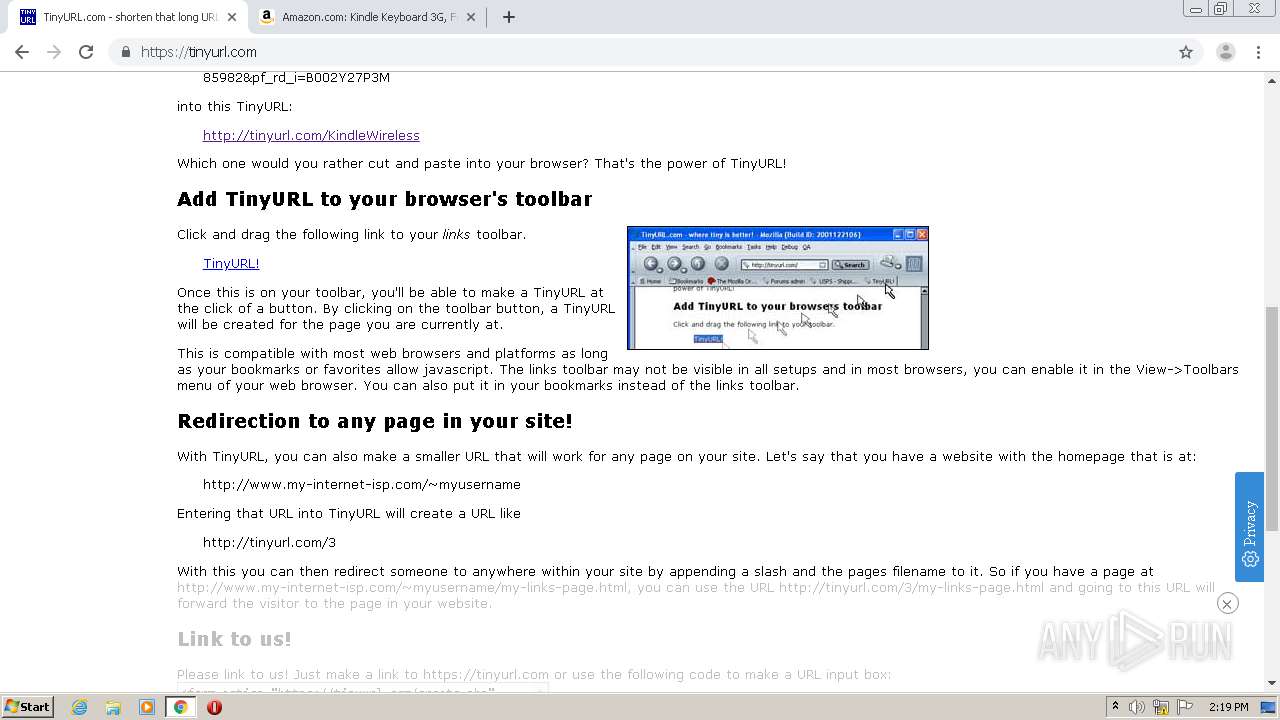Open a new tab with the plus button

tap(508, 17)
